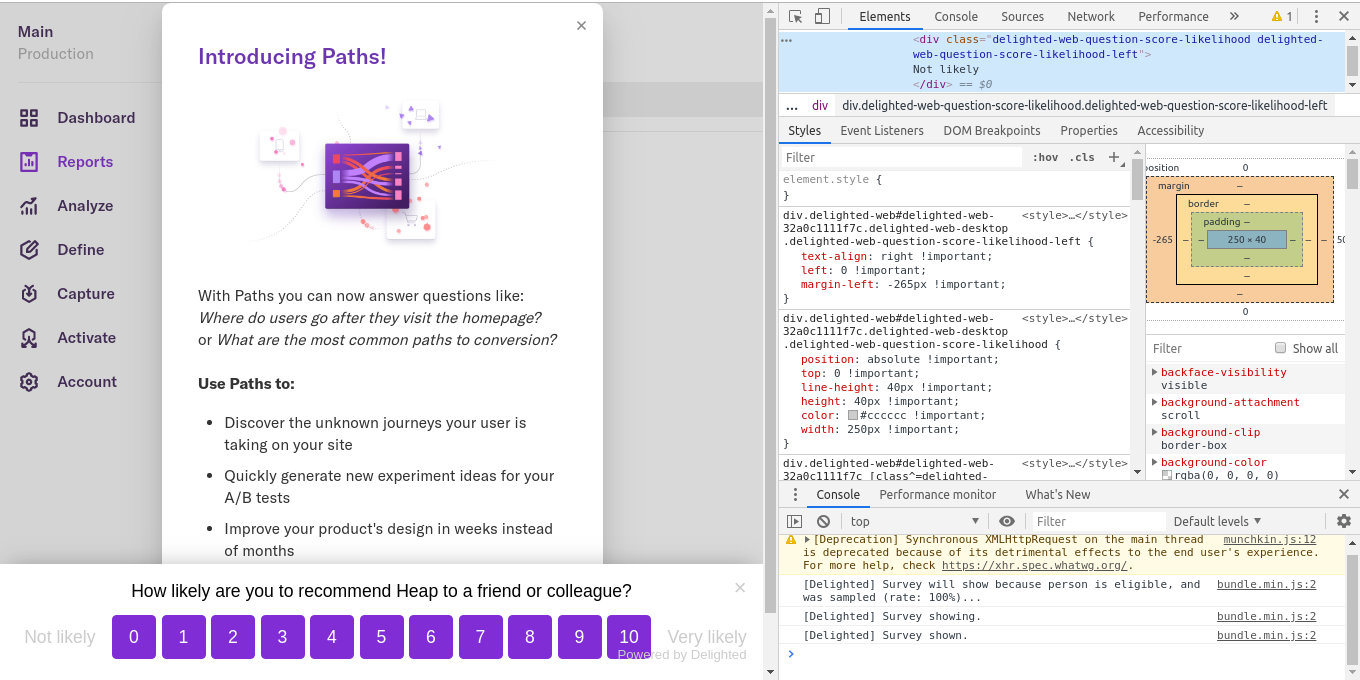Switch to the Console tab in DevTools
Image resolution: width=1360 pixels, height=680 pixels.
click(956, 16)
